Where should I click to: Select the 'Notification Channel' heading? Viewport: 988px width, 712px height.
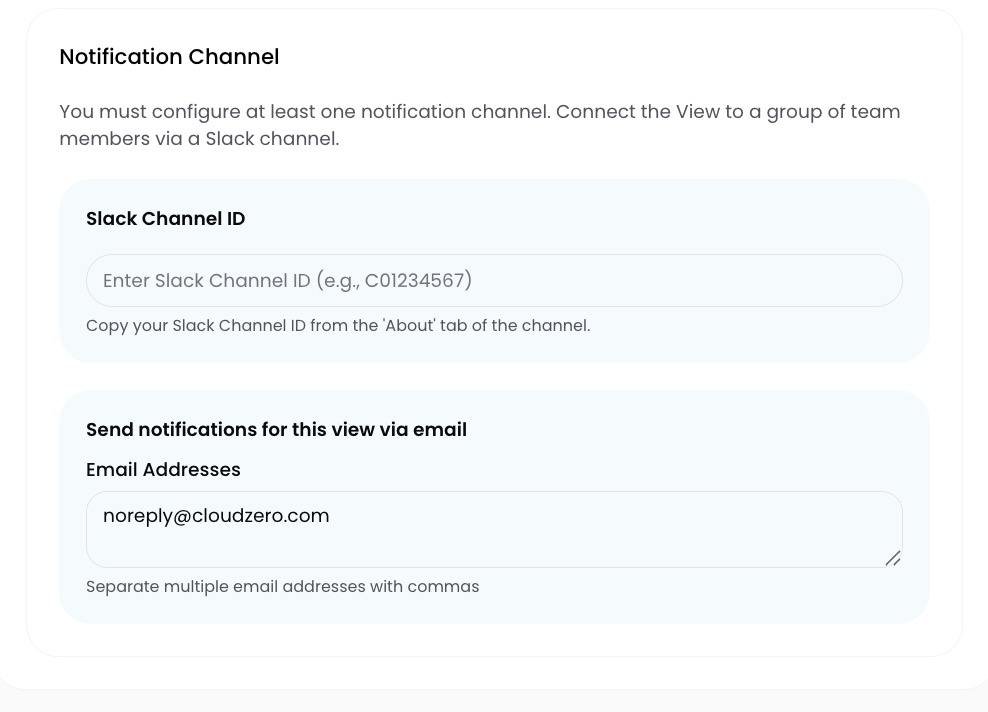169,57
